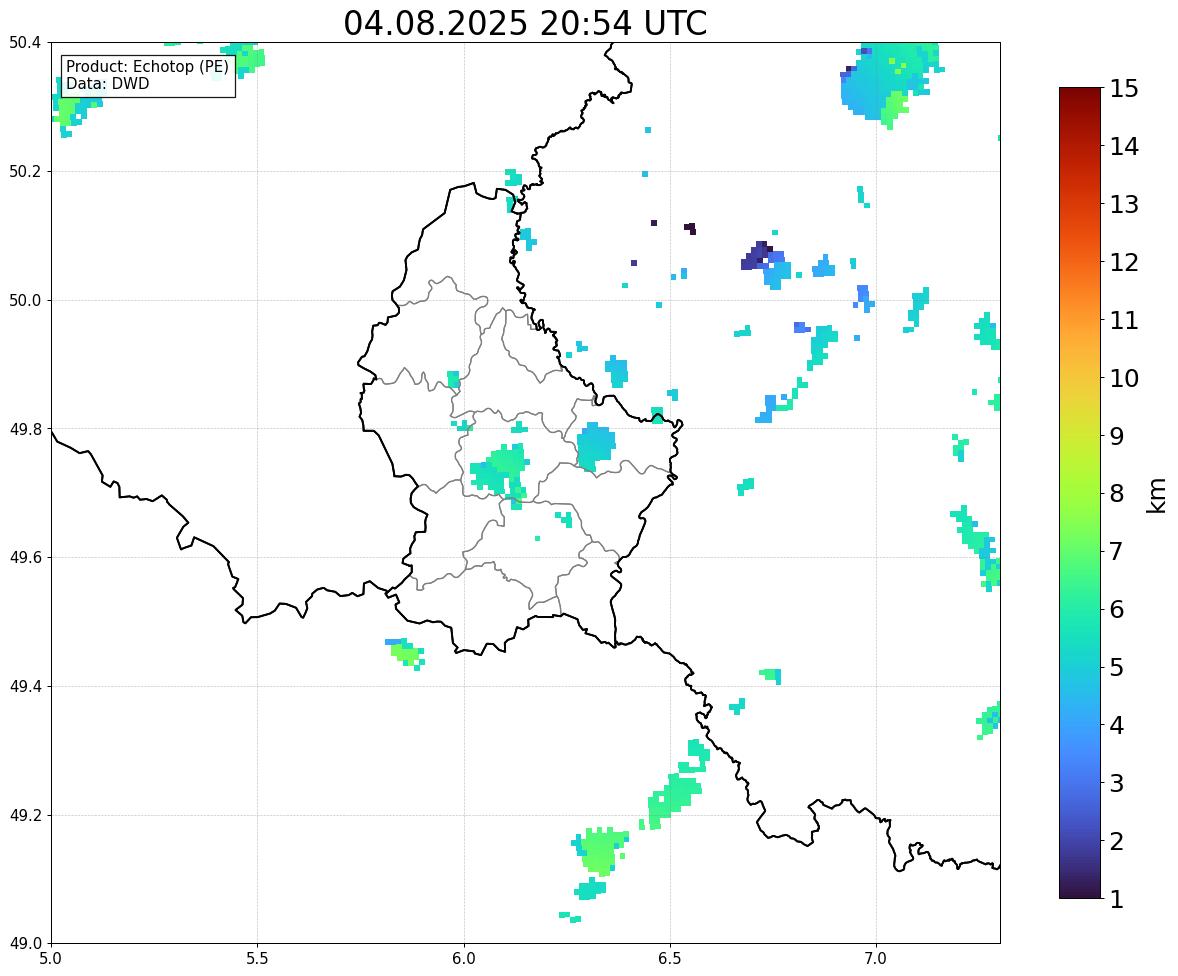Pick colorbar tick value 15

[x=1124, y=89]
